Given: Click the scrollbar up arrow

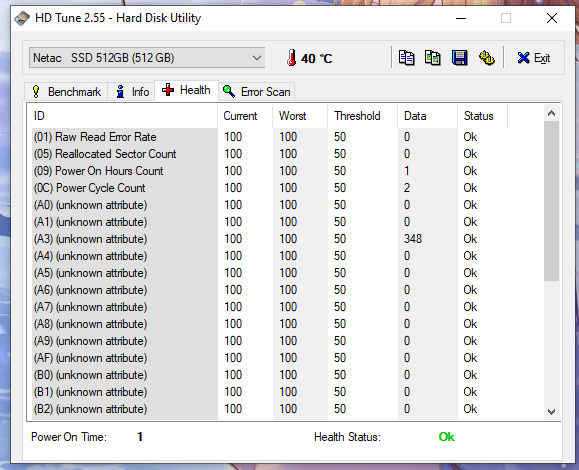Looking at the screenshot, I should 551,113.
